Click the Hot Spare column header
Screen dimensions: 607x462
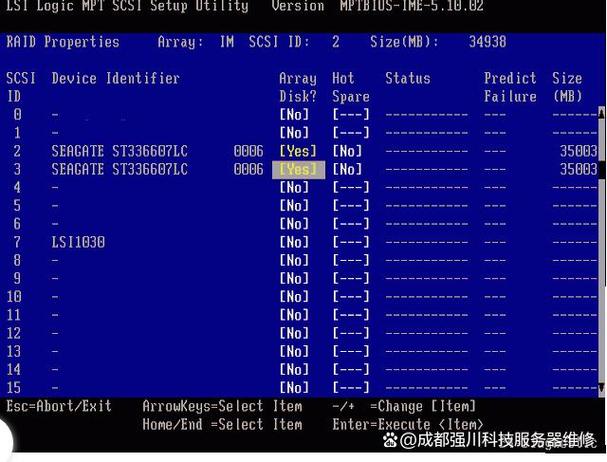tap(351, 88)
